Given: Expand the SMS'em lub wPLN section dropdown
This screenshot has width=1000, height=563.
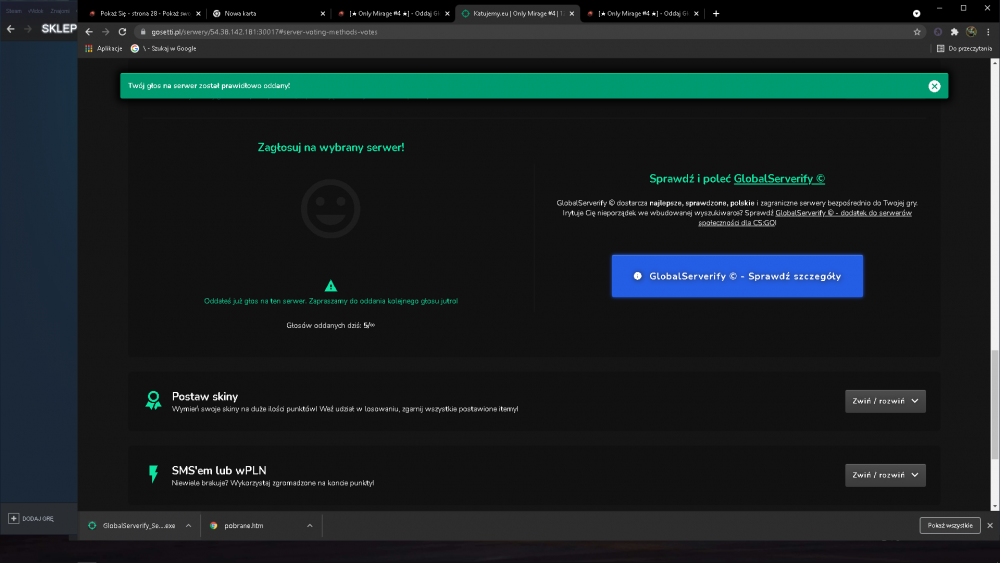Looking at the screenshot, I should coord(885,475).
